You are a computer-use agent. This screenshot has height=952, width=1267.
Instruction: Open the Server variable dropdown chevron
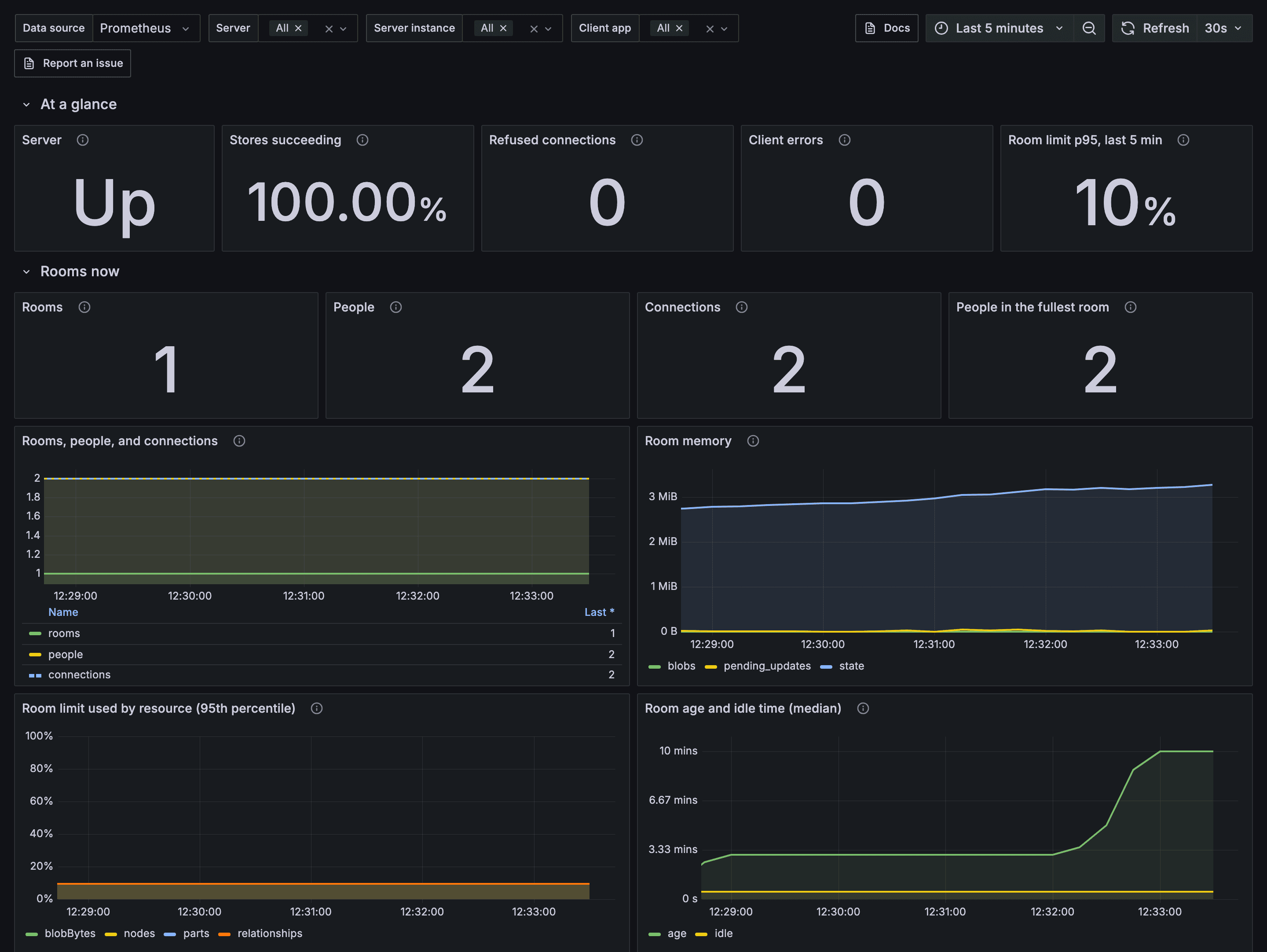click(343, 29)
